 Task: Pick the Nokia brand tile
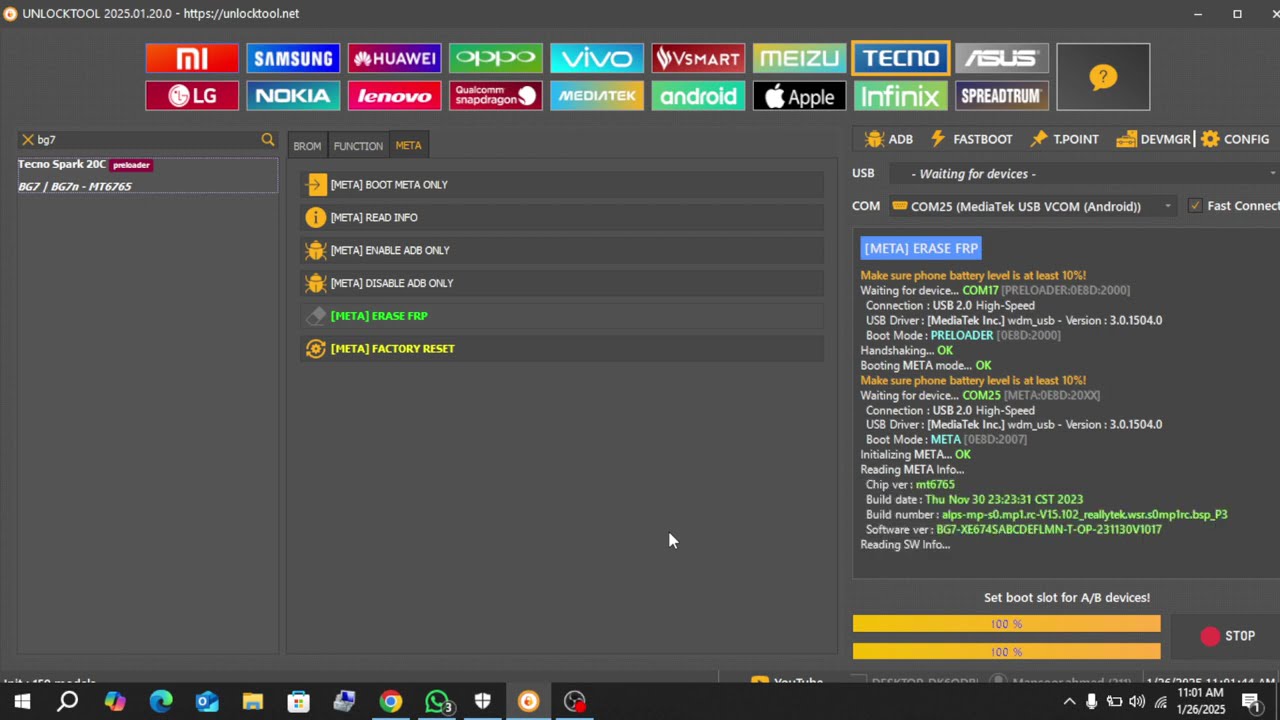click(x=293, y=96)
